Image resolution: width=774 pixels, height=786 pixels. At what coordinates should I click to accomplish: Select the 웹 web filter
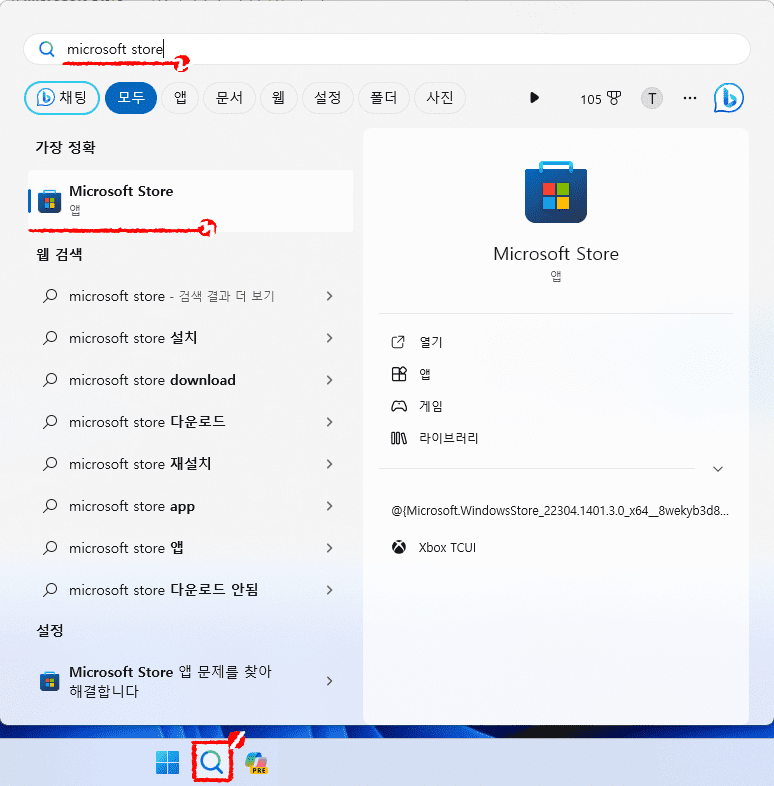[279, 98]
